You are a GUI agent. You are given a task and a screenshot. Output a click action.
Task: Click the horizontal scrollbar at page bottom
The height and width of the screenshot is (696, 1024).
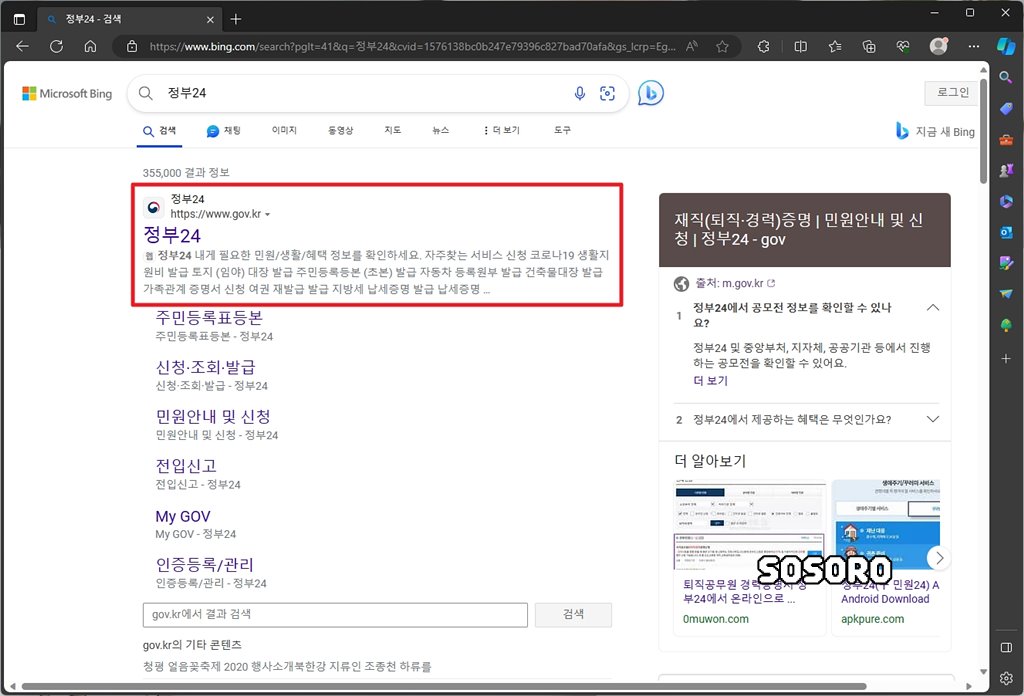coord(444,686)
